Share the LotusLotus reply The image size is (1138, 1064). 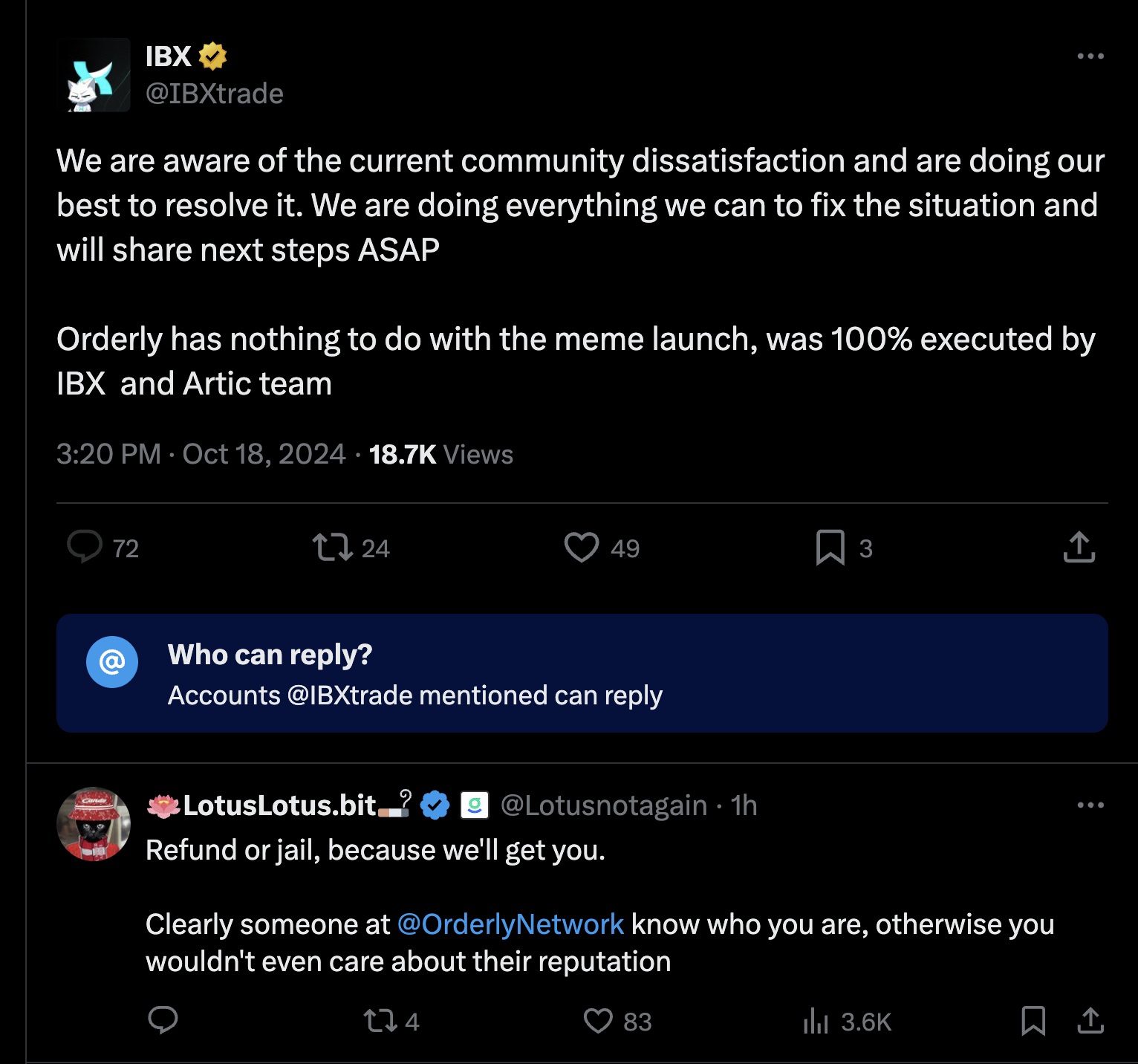coord(1090,1021)
